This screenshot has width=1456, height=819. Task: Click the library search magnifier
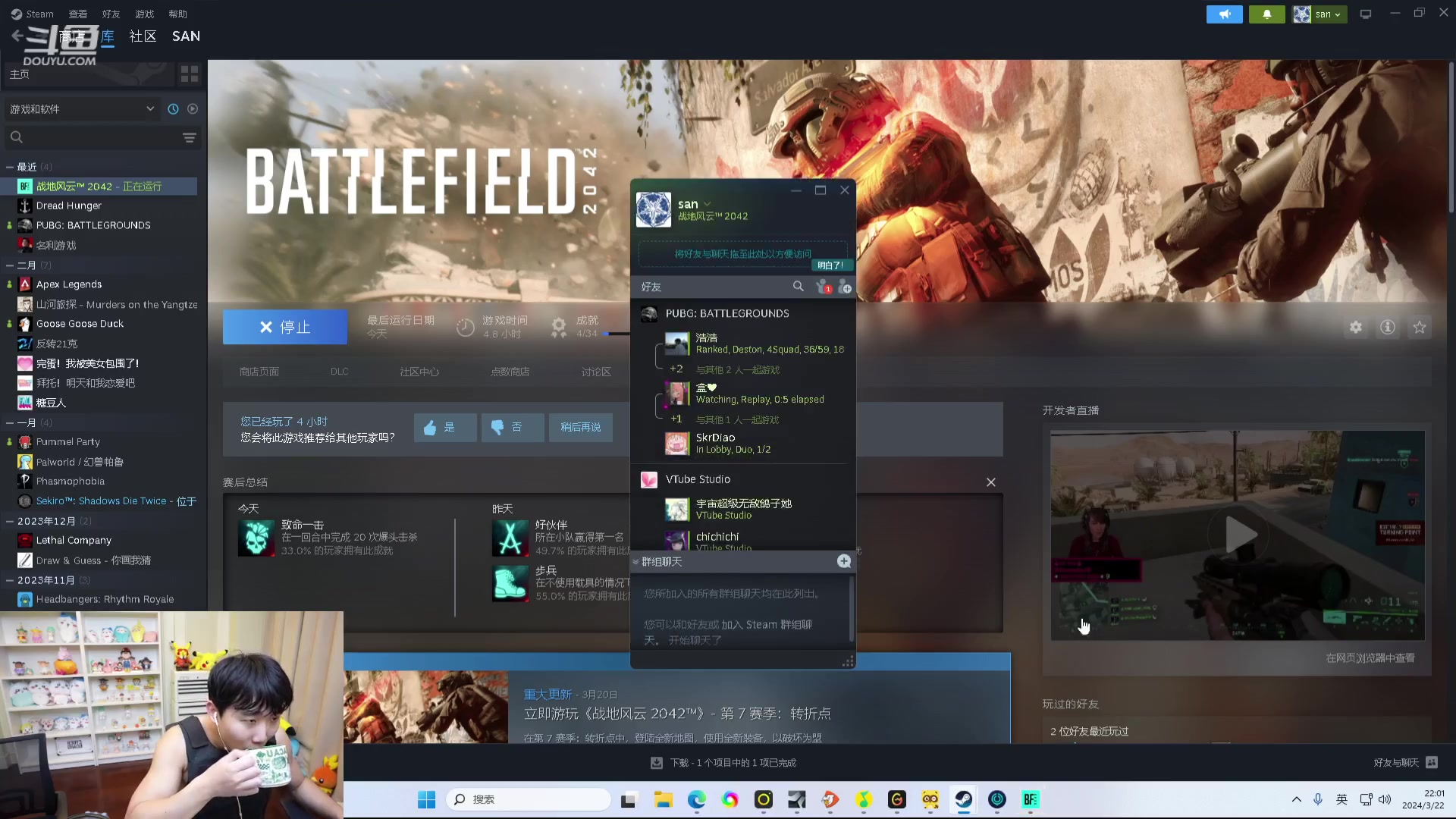tap(17, 137)
